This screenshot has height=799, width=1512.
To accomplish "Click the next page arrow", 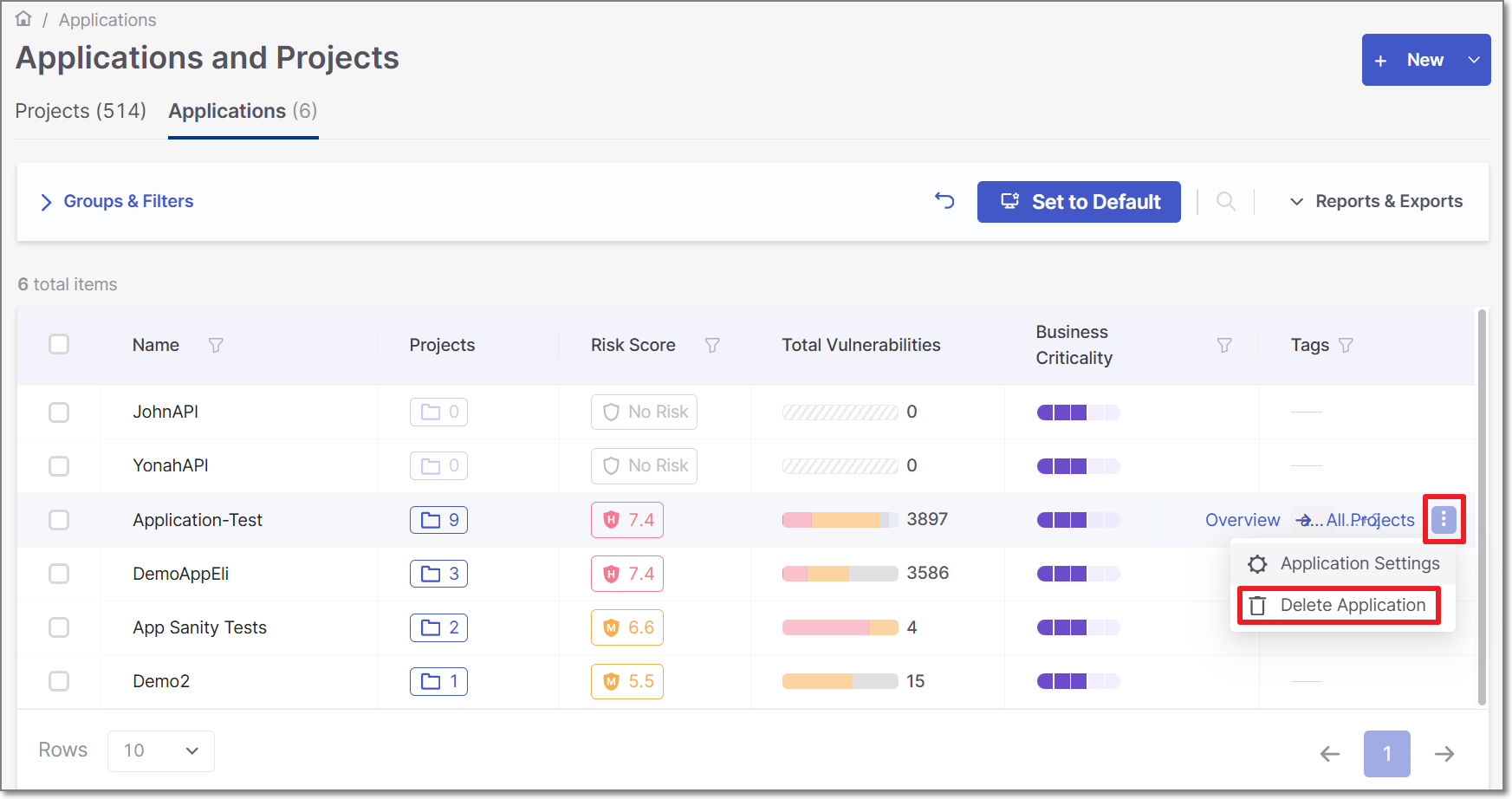I will point(1444,753).
